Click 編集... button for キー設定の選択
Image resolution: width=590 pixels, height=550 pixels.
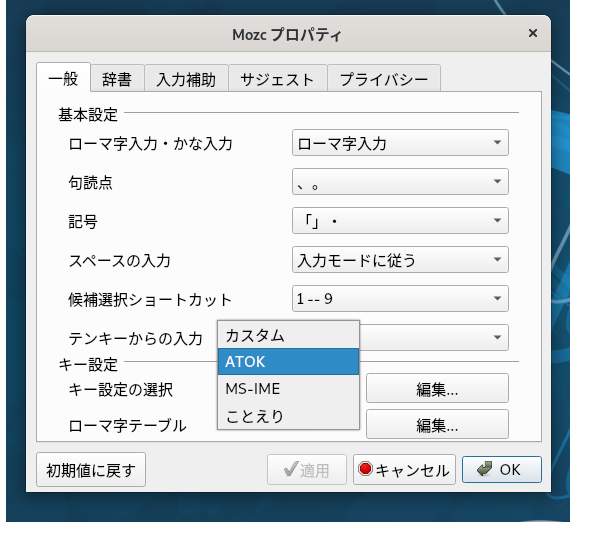[437, 389]
